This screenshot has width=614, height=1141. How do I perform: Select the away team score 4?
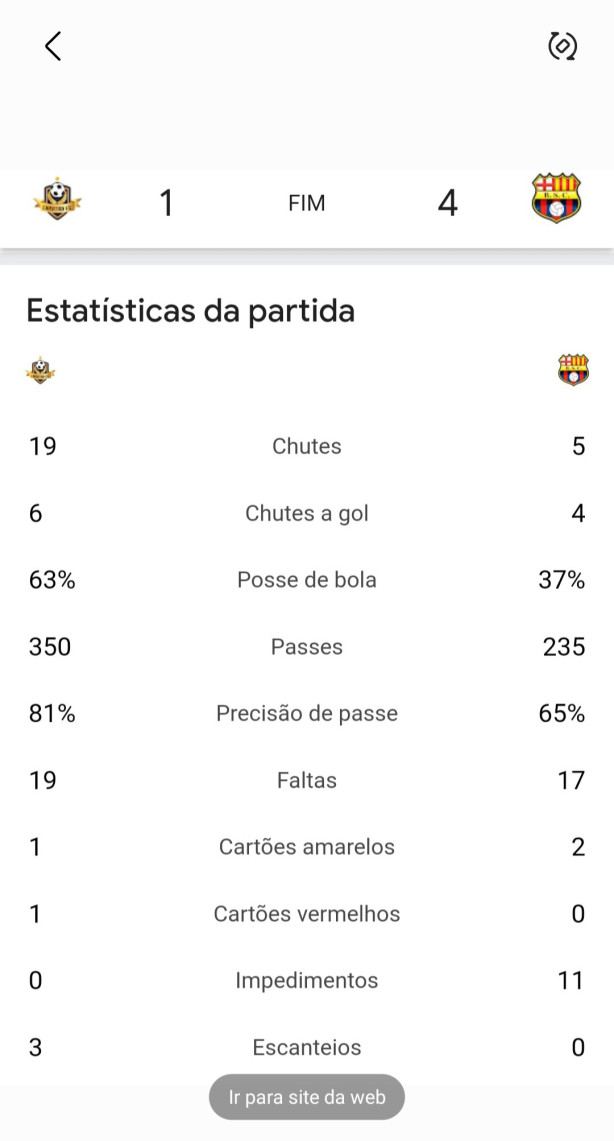point(447,203)
